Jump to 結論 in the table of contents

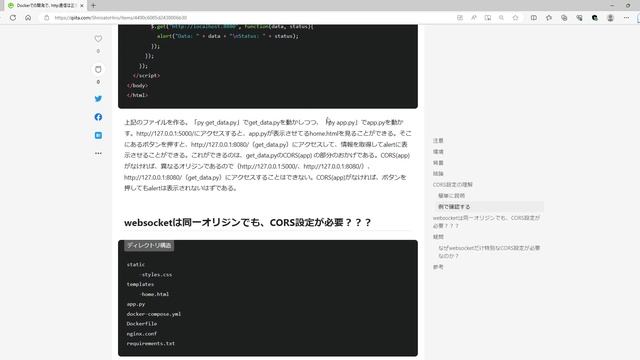pyautogui.click(x=438, y=173)
